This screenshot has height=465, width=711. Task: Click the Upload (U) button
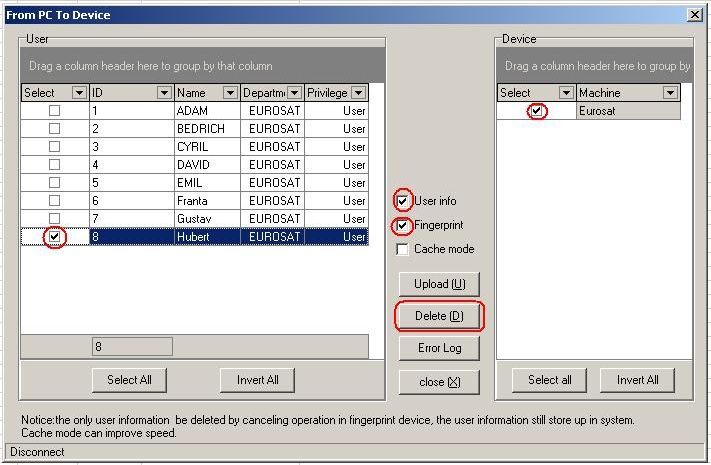pyautogui.click(x=439, y=284)
